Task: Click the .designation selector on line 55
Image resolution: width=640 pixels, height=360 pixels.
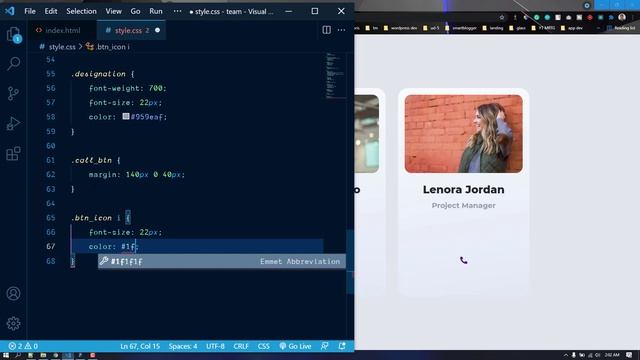Action: (98, 74)
